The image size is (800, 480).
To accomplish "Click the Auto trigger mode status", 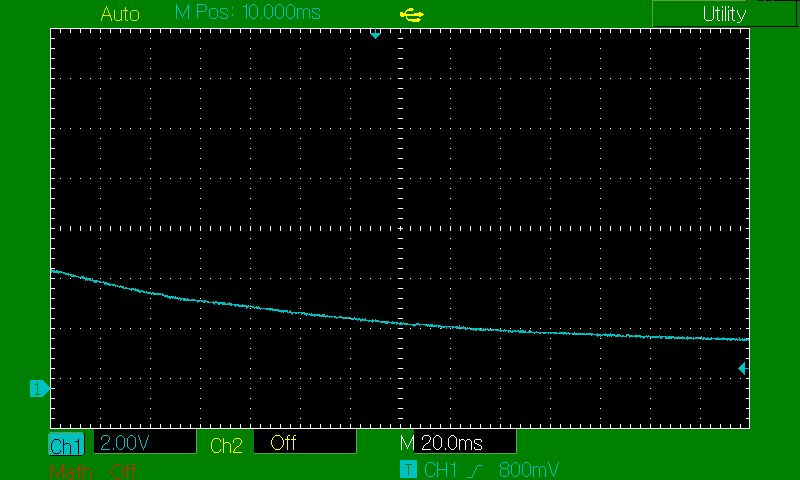I will pos(120,14).
